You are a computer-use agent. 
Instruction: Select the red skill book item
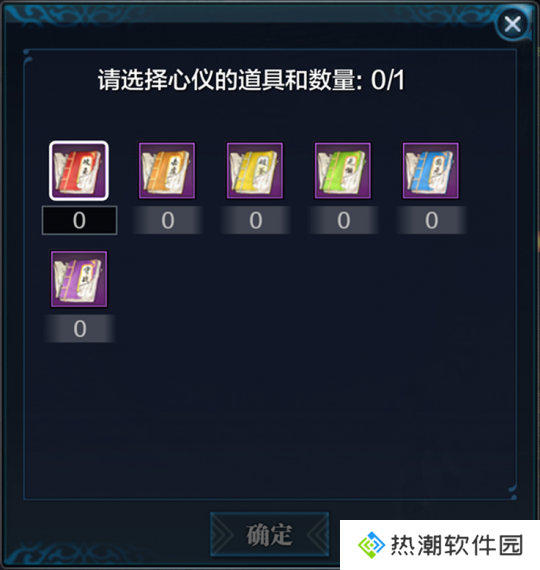pos(79,171)
